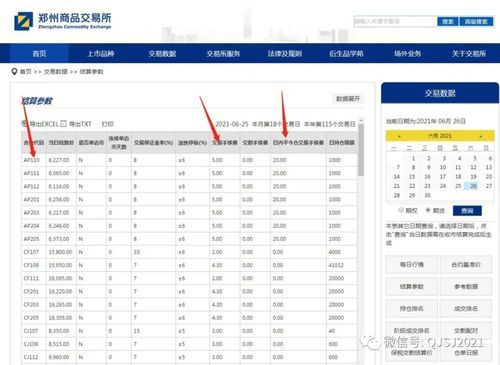Click the 日持仓限额 column header
500x365 pixels.
(x=342, y=143)
